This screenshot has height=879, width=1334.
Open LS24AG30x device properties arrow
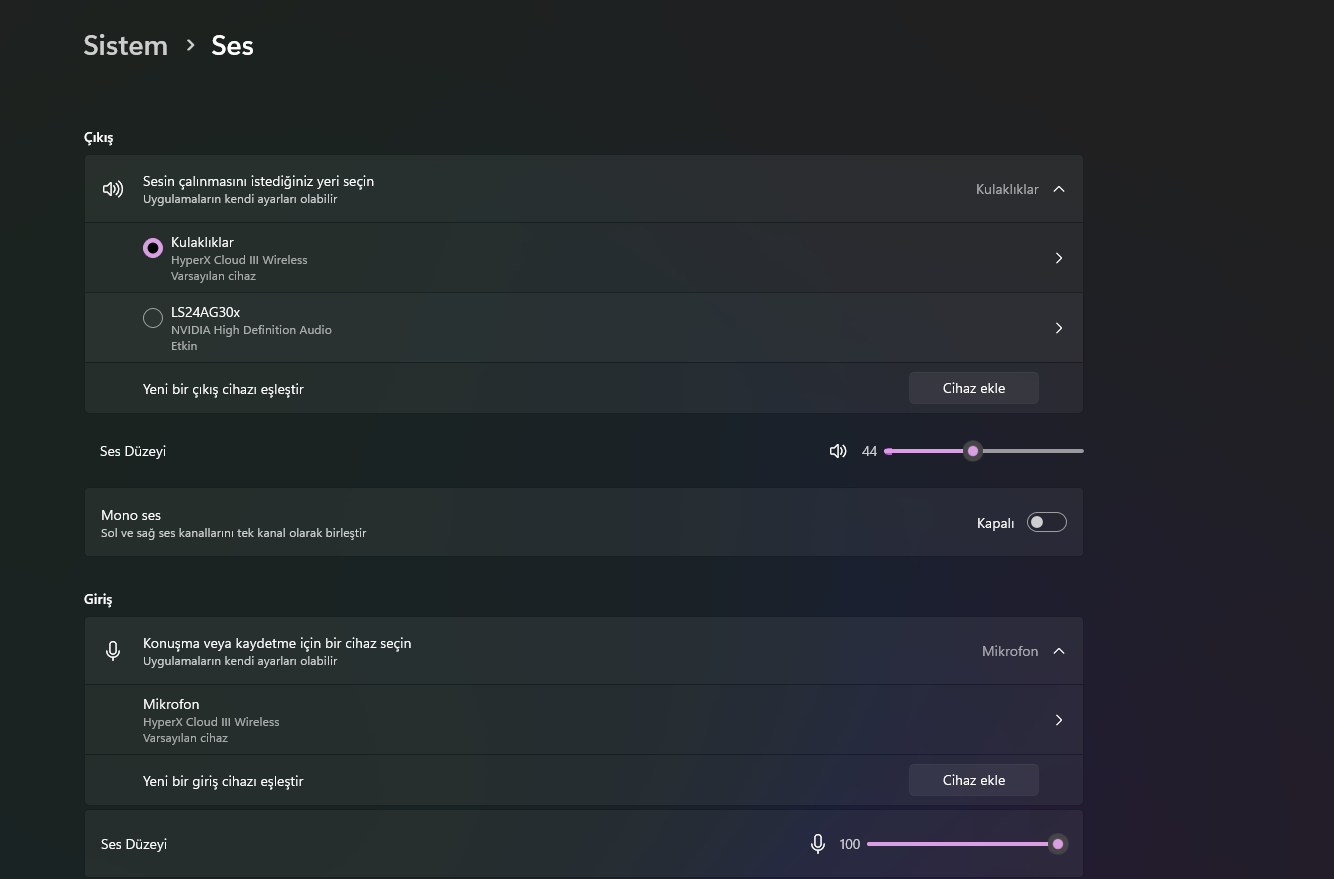[1059, 328]
